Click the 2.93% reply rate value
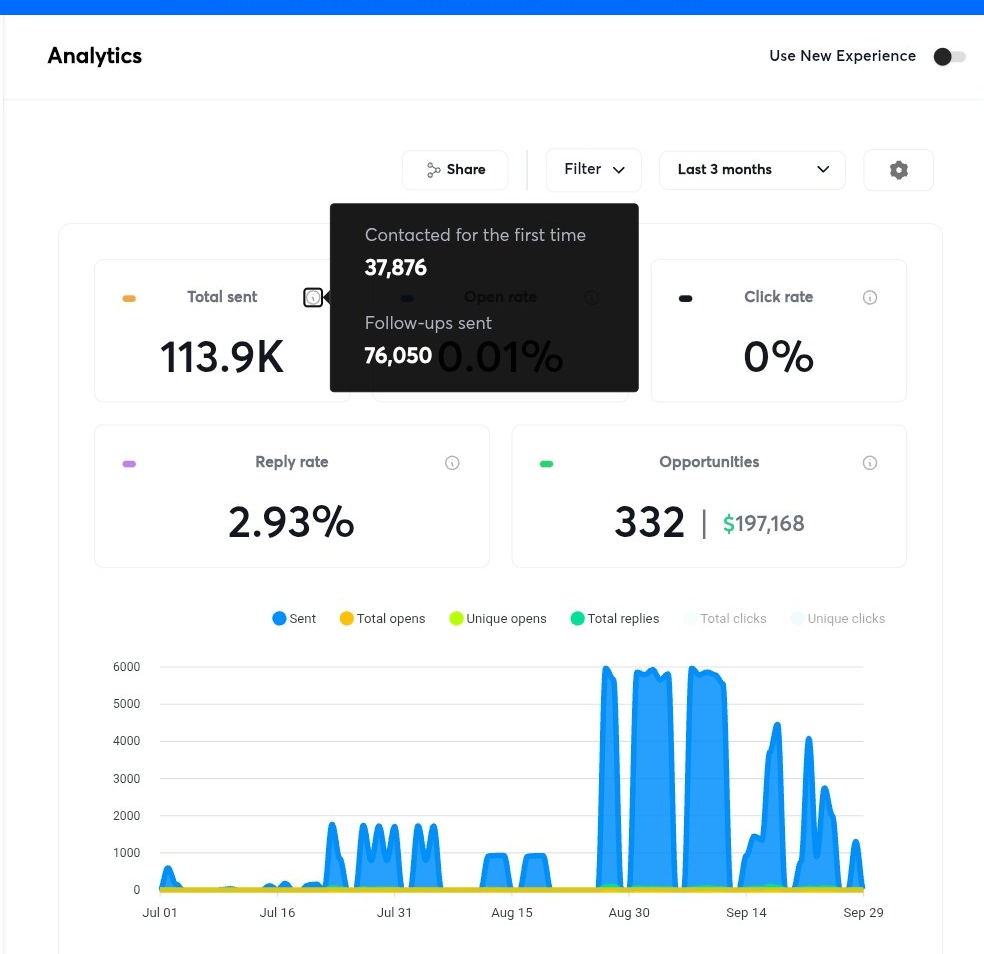984x954 pixels. (x=291, y=522)
